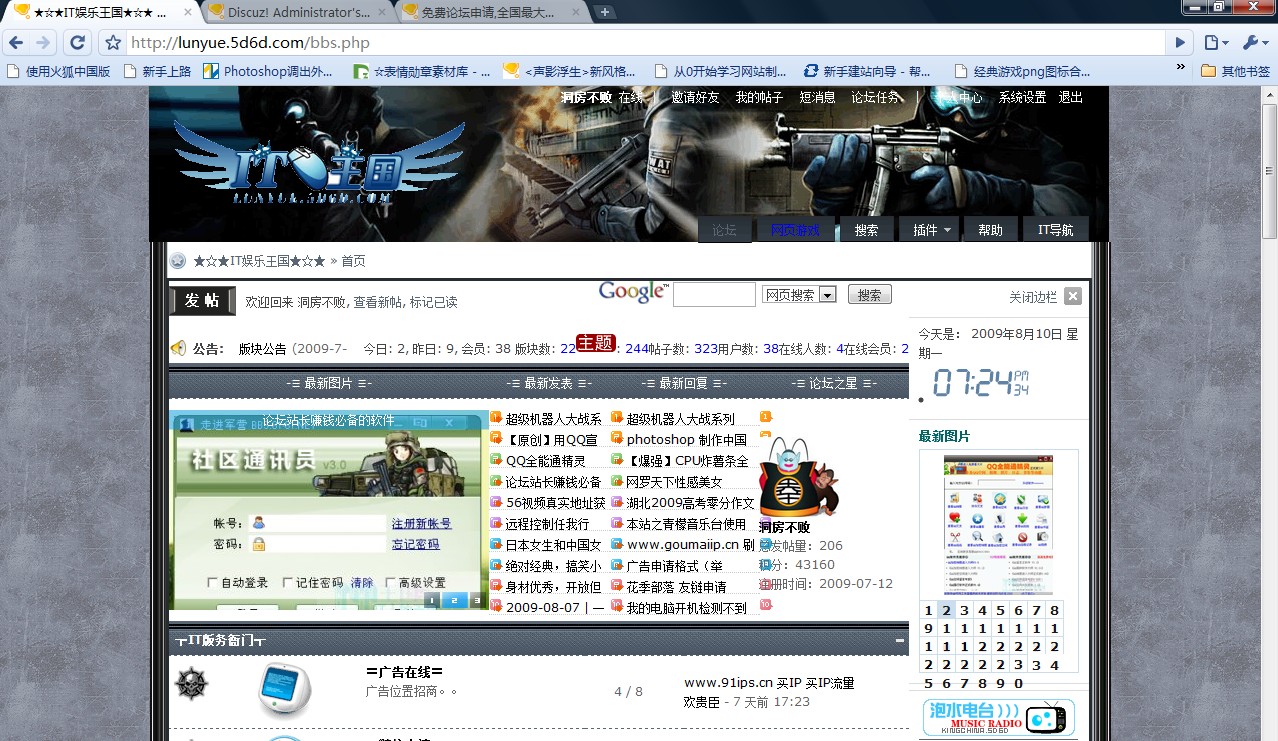This screenshot has width=1278, height=741.
Task: Click the 退出 logout link
Action: (x=1070, y=97)
